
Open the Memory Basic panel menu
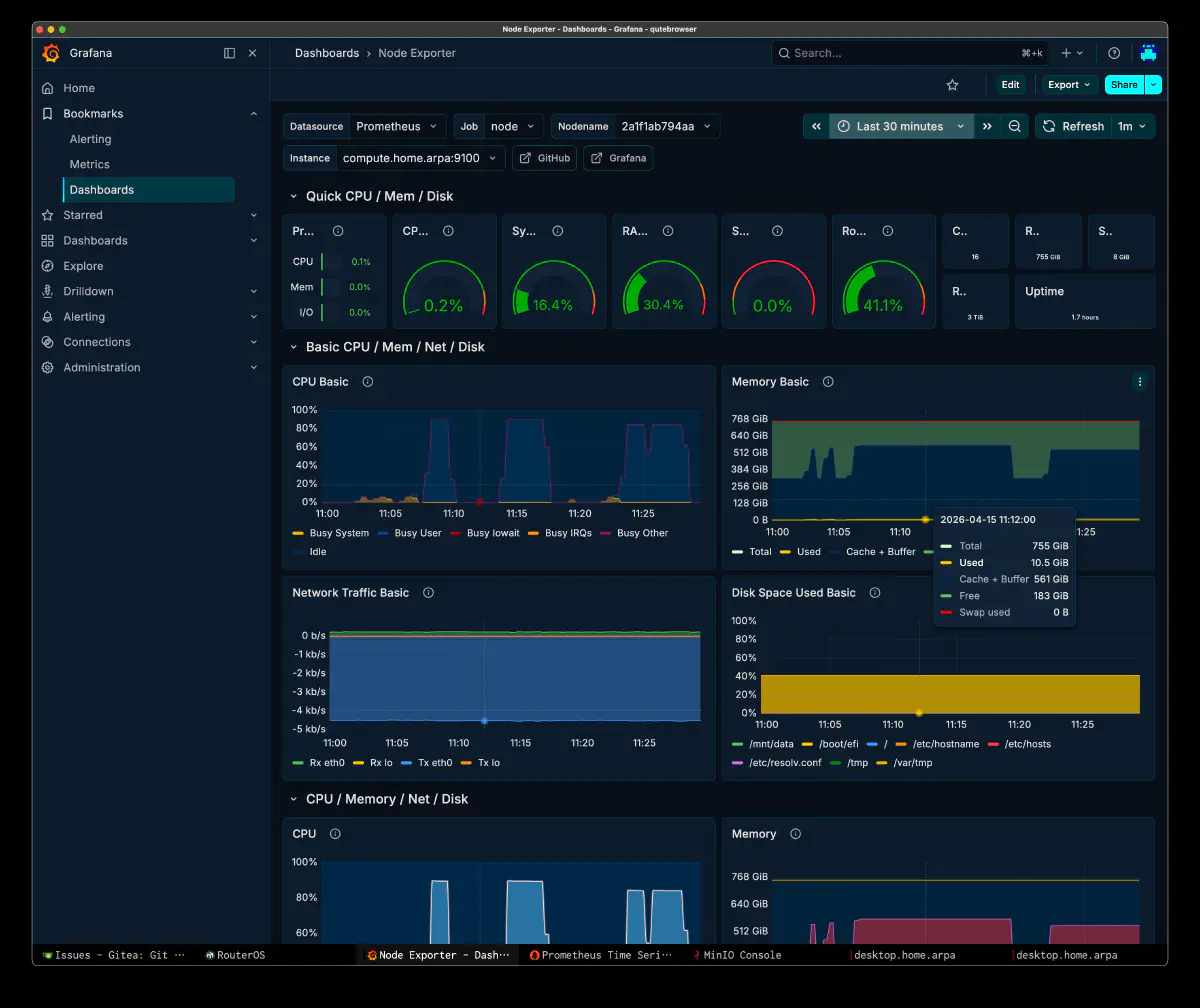click(x=1140, y=382)
